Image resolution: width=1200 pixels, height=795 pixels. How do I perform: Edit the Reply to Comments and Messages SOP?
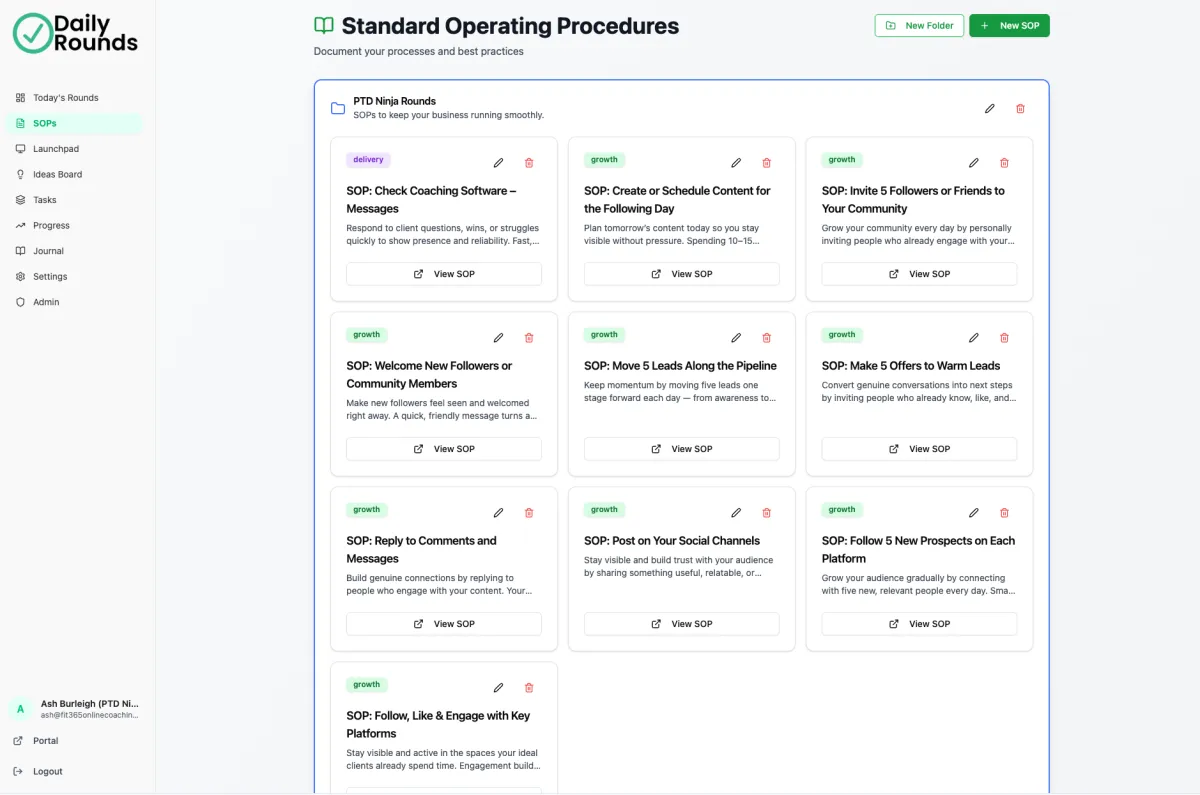tap(499, 513)
